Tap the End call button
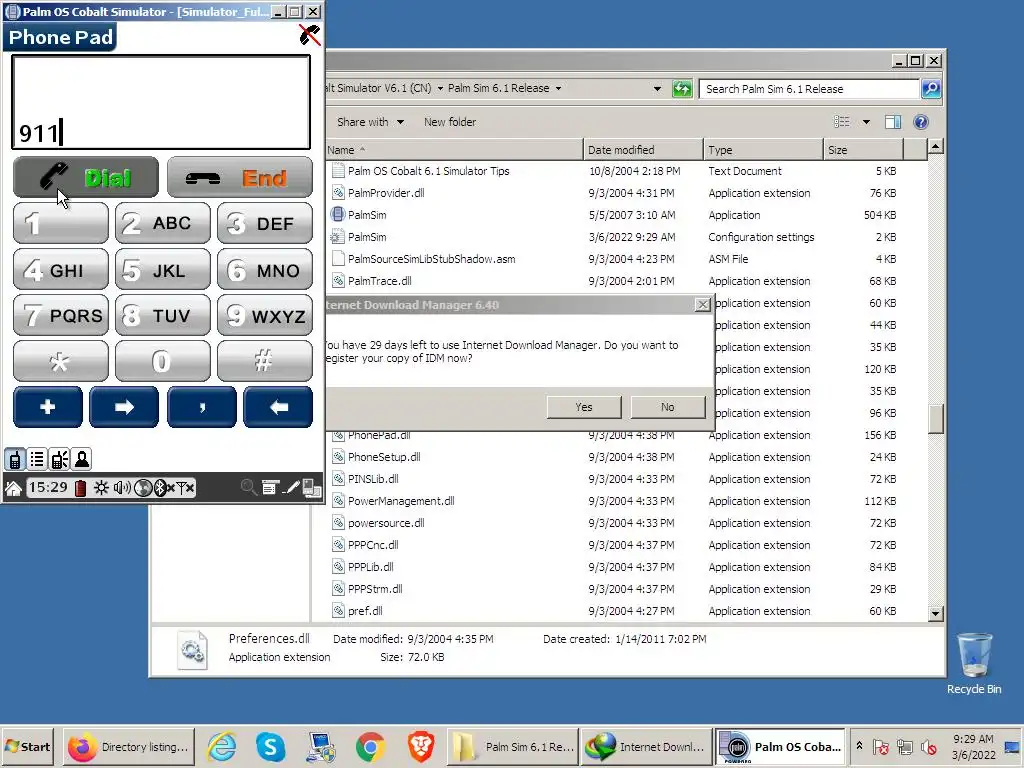The width and height of the screenshot is (1024, 768). click(x=240, y=177)
